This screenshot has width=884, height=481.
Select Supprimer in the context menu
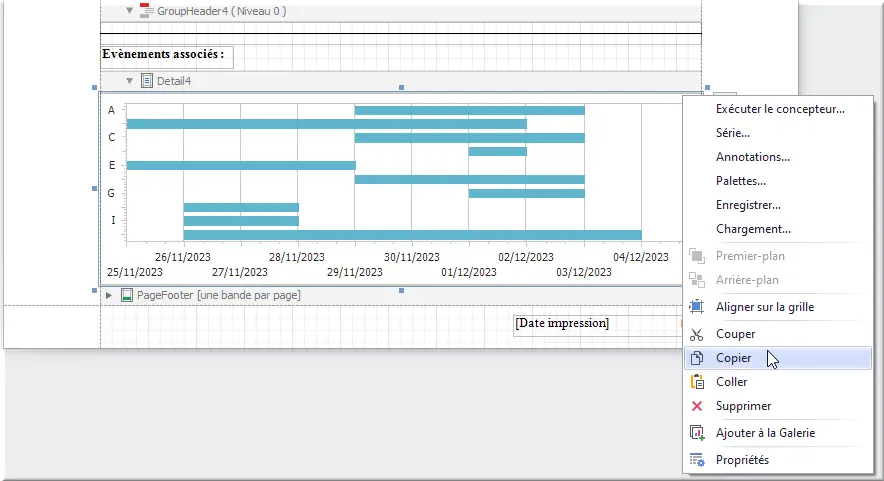tap(778, 406)
